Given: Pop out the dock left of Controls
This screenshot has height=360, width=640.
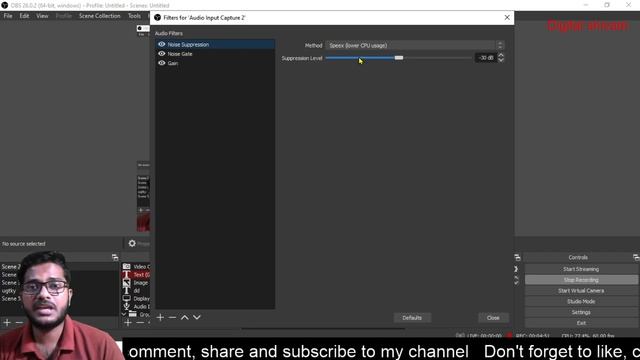Looking at the screenshot, I should [517, 257].
